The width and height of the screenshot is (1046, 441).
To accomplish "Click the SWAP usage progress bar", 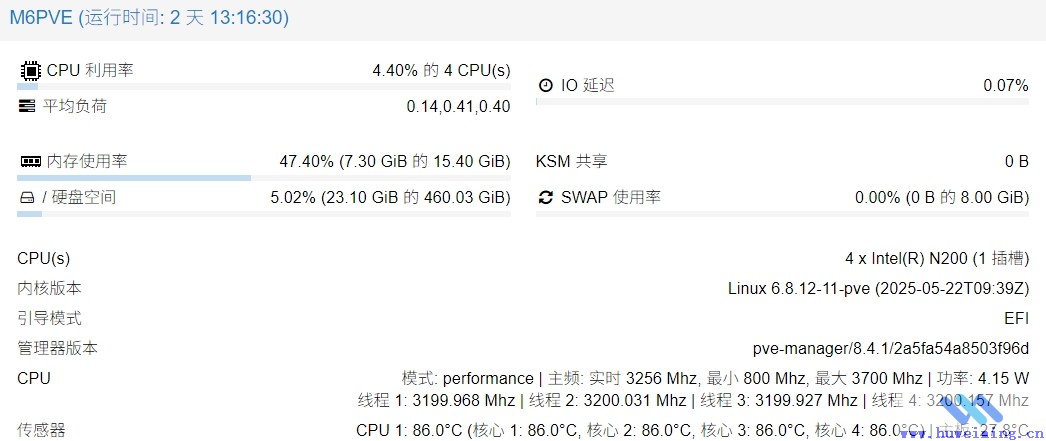I will [x=782, y=213].
